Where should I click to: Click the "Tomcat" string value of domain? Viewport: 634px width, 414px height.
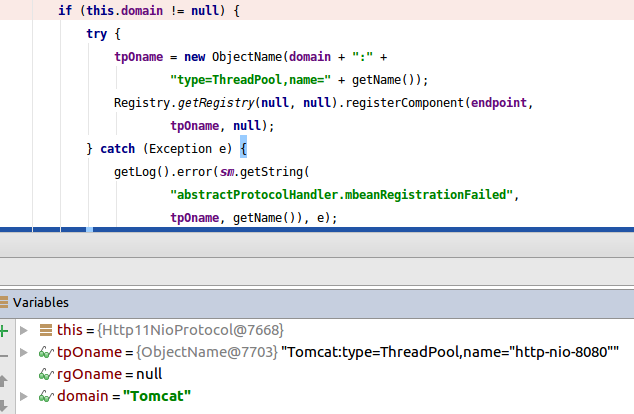coord(157,396)
